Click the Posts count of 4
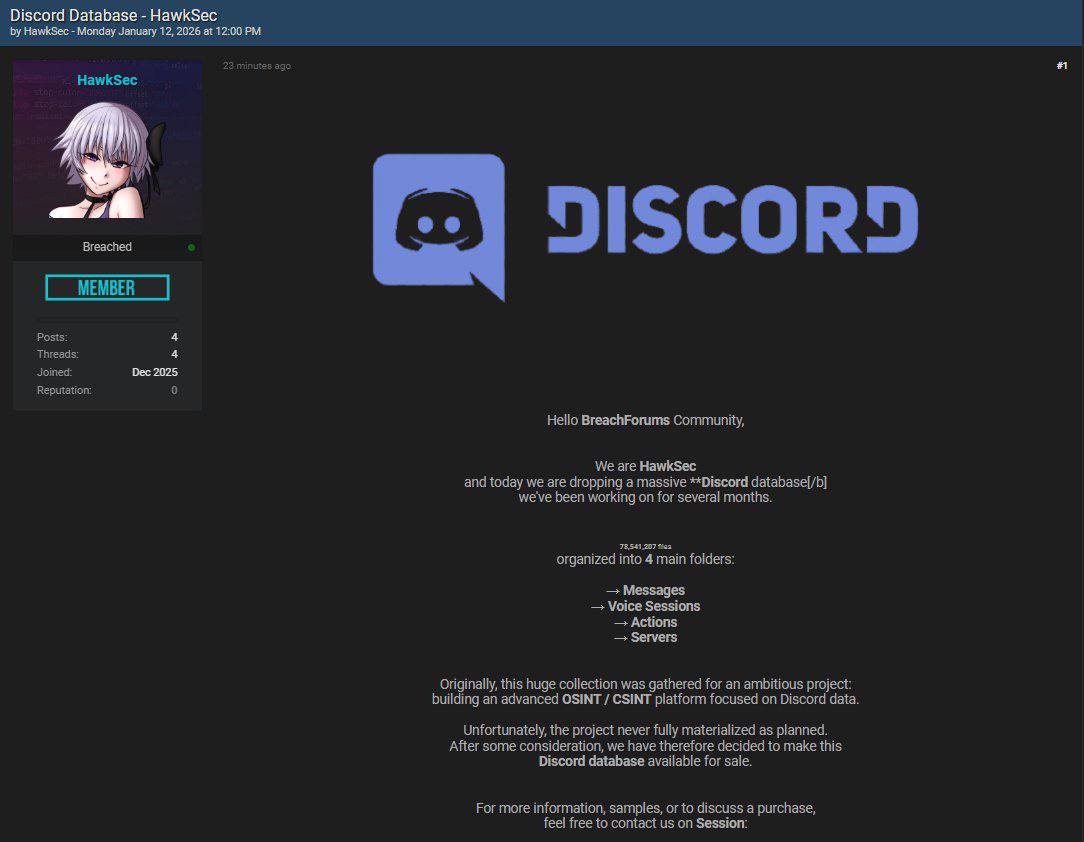Image resolution: width=1084 pixels, height=842 pixels. click(x=173, y=337)
